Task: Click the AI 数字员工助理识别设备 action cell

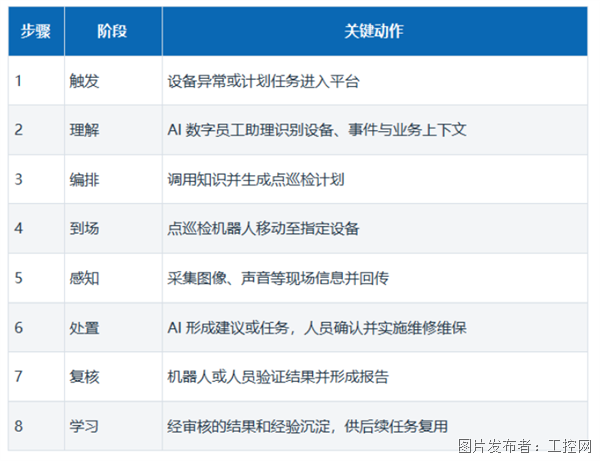Action: pyautogui.click(x=375, y=130)
